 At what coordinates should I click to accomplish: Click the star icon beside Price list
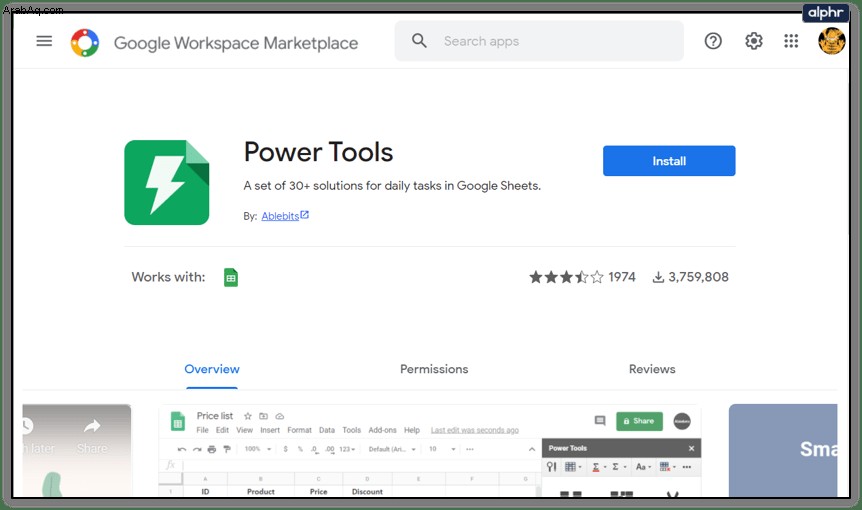248,416
